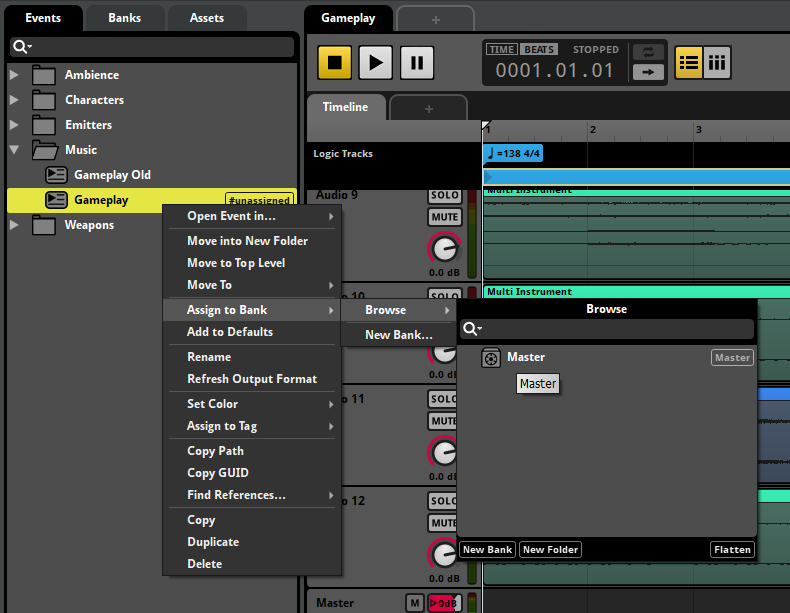Image resolution: width=790 pixels, height=613 pixels.
Task: Click the Weapons folder icon
Action: 44,225
